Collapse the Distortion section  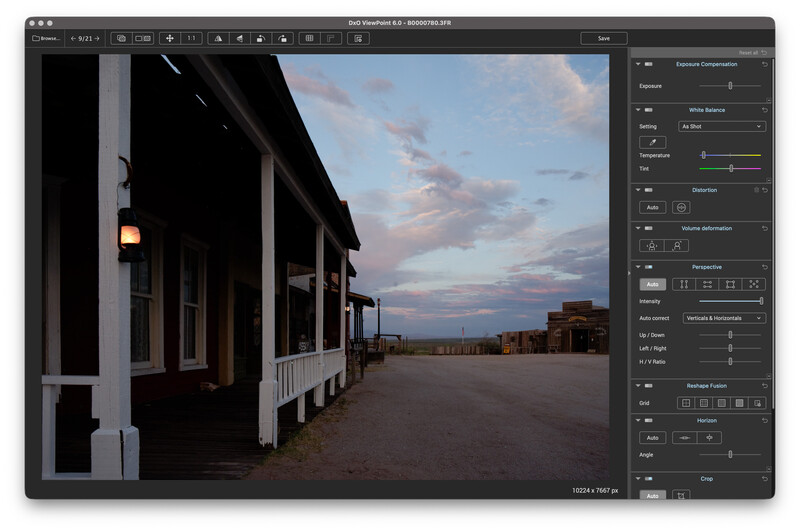coord(638,190)
